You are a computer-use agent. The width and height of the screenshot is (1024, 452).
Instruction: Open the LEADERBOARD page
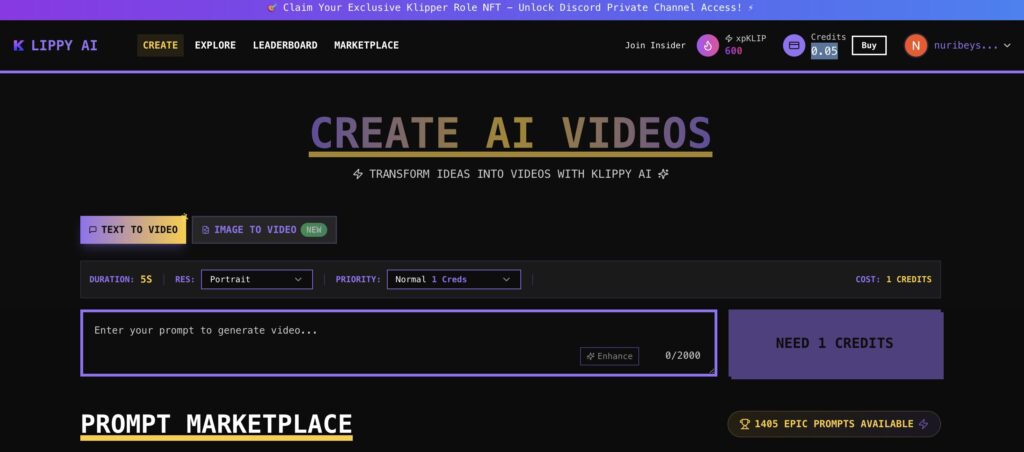click(285, 45)
